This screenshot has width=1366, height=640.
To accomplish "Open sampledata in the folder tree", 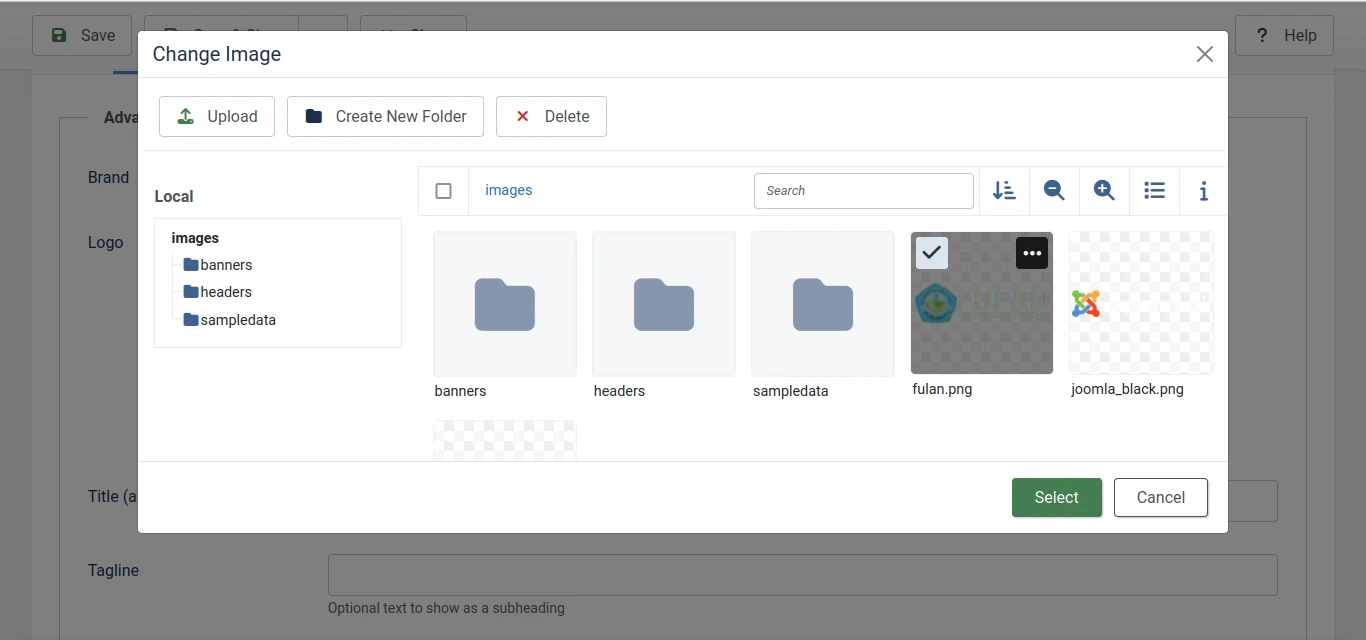I will coord(230,320).
